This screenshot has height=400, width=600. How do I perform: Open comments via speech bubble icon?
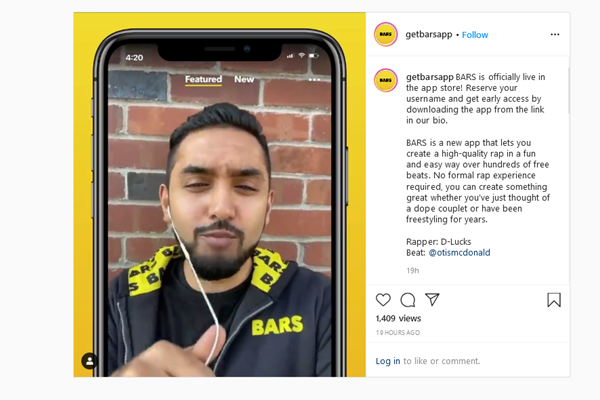pyautogui.click(x=408, y=300)
